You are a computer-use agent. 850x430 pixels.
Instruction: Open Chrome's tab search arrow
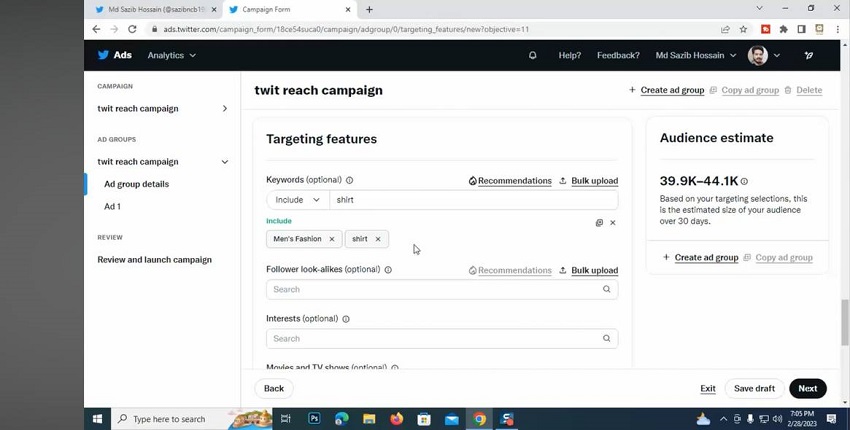pos(759,9)
